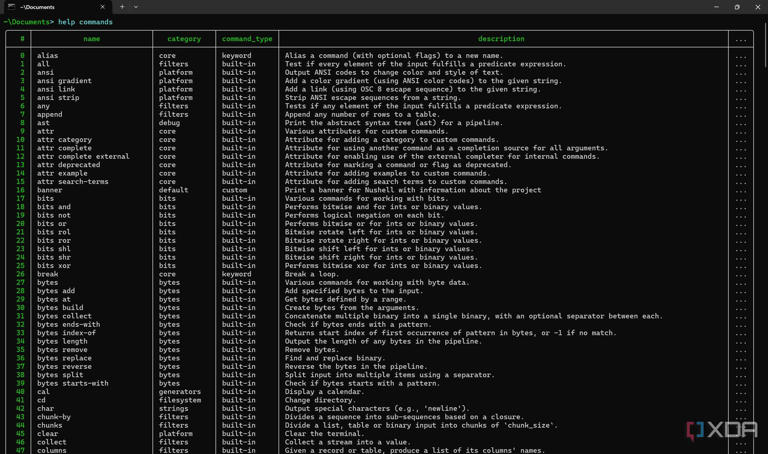Click the 'help commands' prompt text
This screenshot has width=768, height=454.
85,22
